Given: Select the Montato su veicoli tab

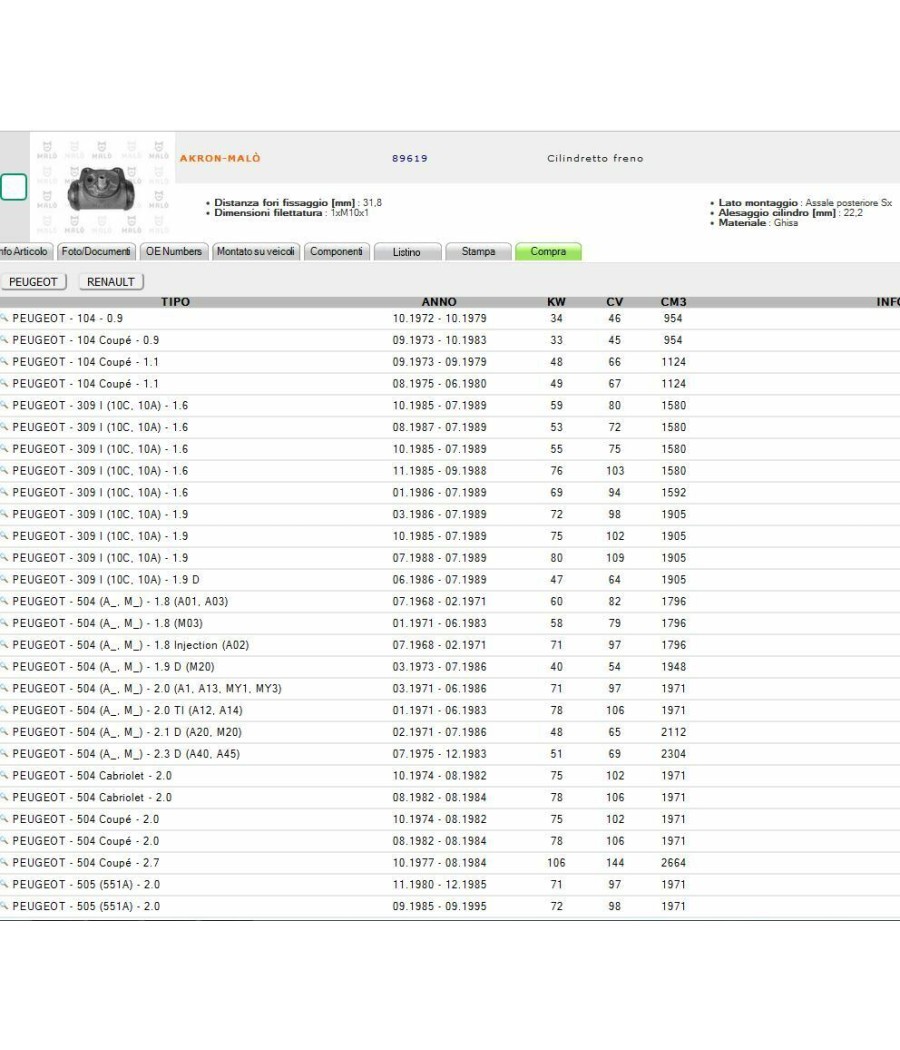Looking at the screenshot, I should [256, 252].
